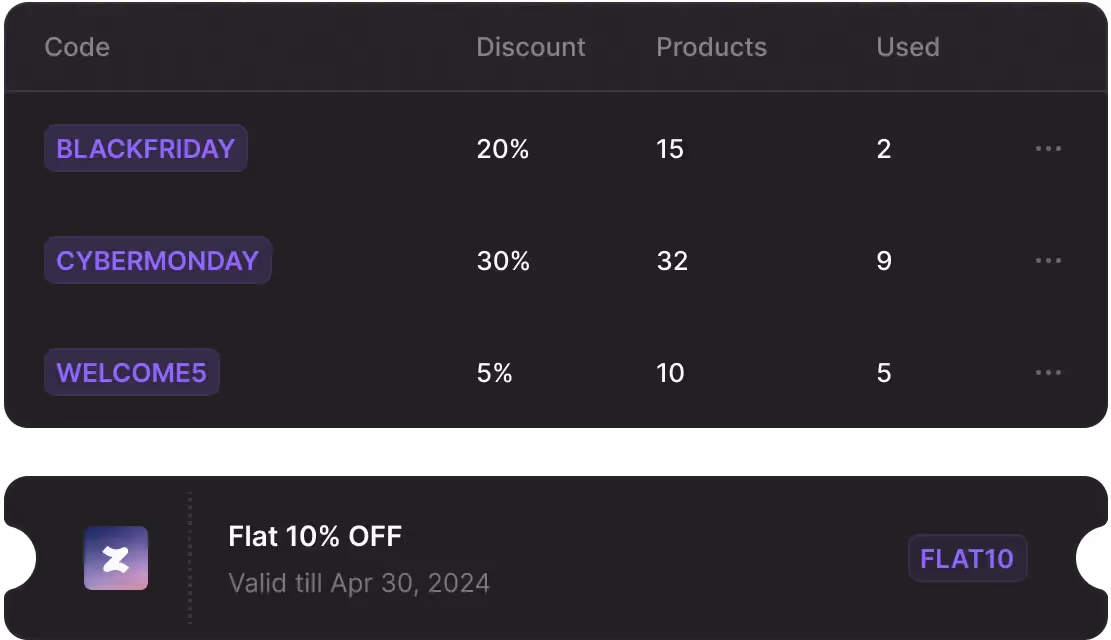Click the 30% discount value

click(x=503, y=261)
